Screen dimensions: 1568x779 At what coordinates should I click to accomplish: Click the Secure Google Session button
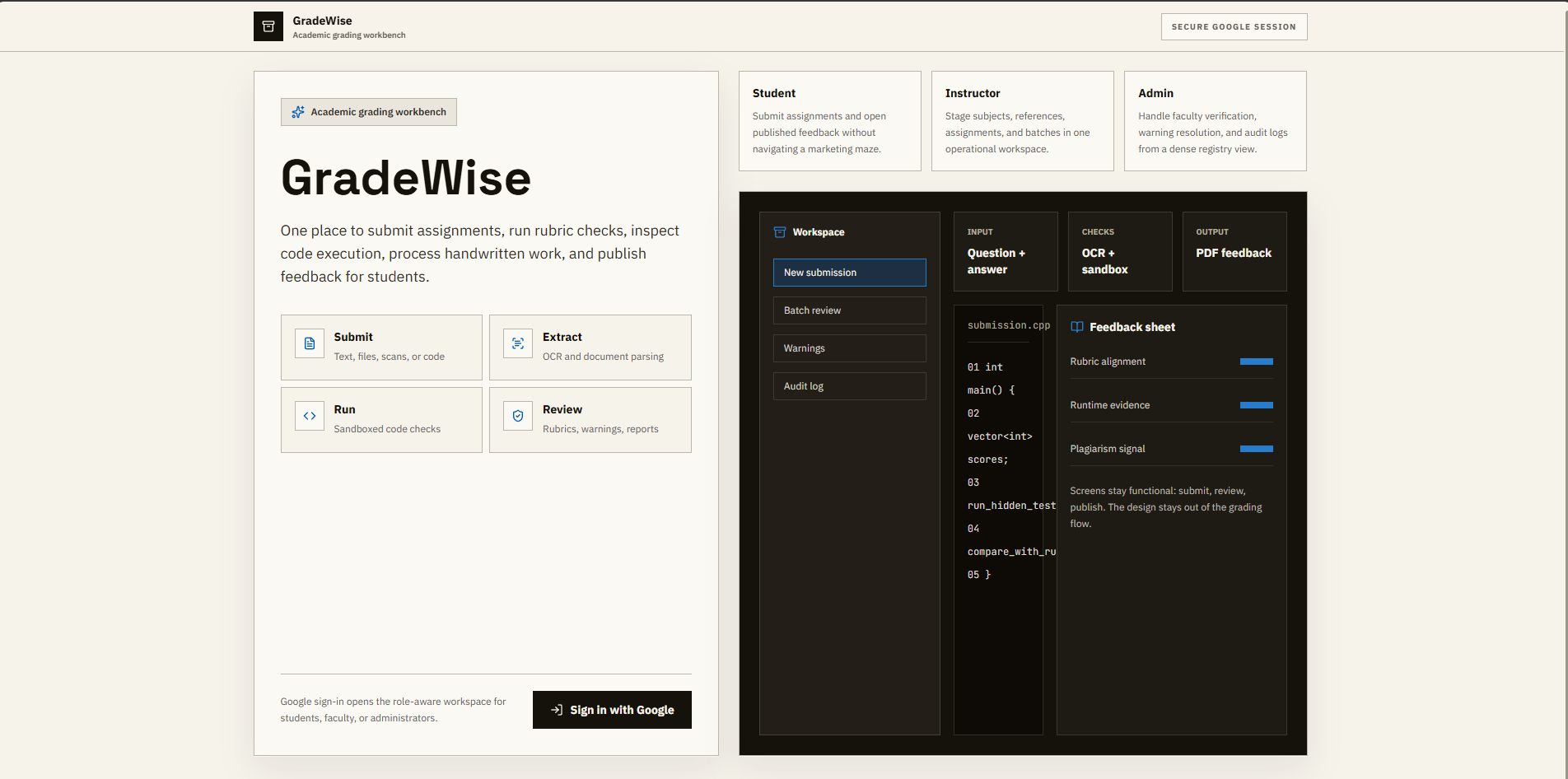[1234, 26]
